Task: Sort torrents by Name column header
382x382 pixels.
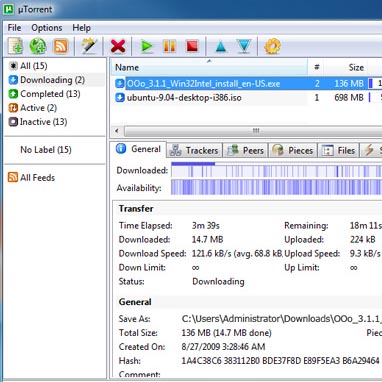Action: (x=209, y=67)
